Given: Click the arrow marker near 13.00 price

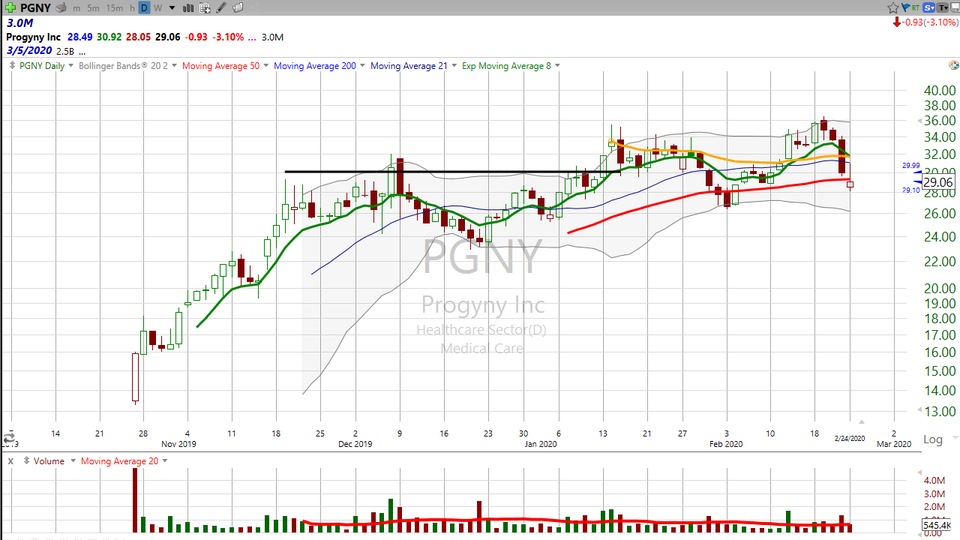Looking at the screenshot, I should click(x=920, y=410).
